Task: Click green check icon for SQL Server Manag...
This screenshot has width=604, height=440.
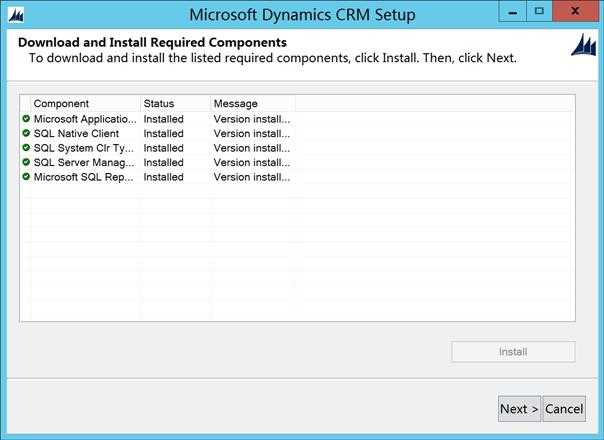Action: click(x=26, y=162)
